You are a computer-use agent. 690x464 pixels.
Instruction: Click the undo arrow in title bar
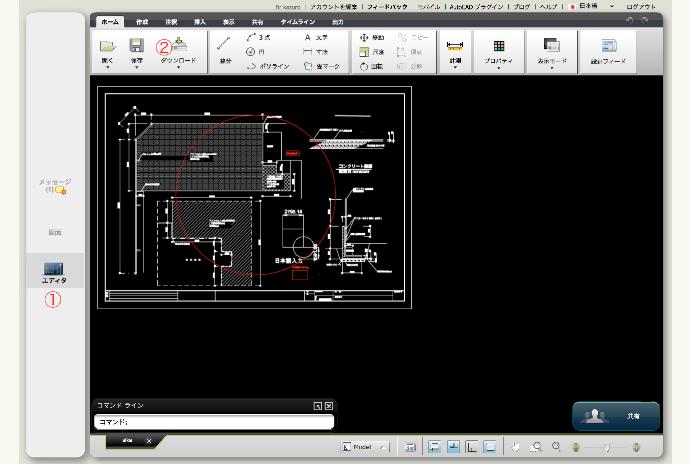tap(630, 20)
